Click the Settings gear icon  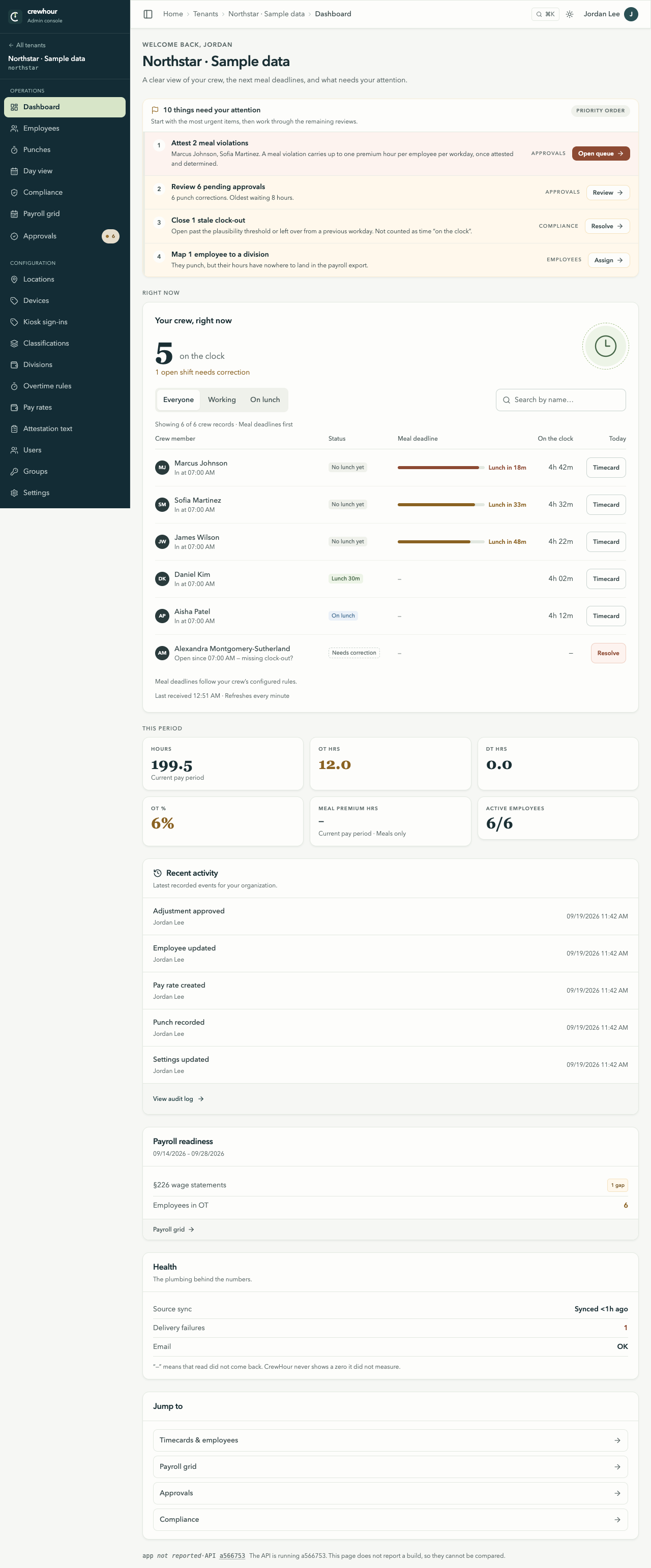click(x=14, y=493)
